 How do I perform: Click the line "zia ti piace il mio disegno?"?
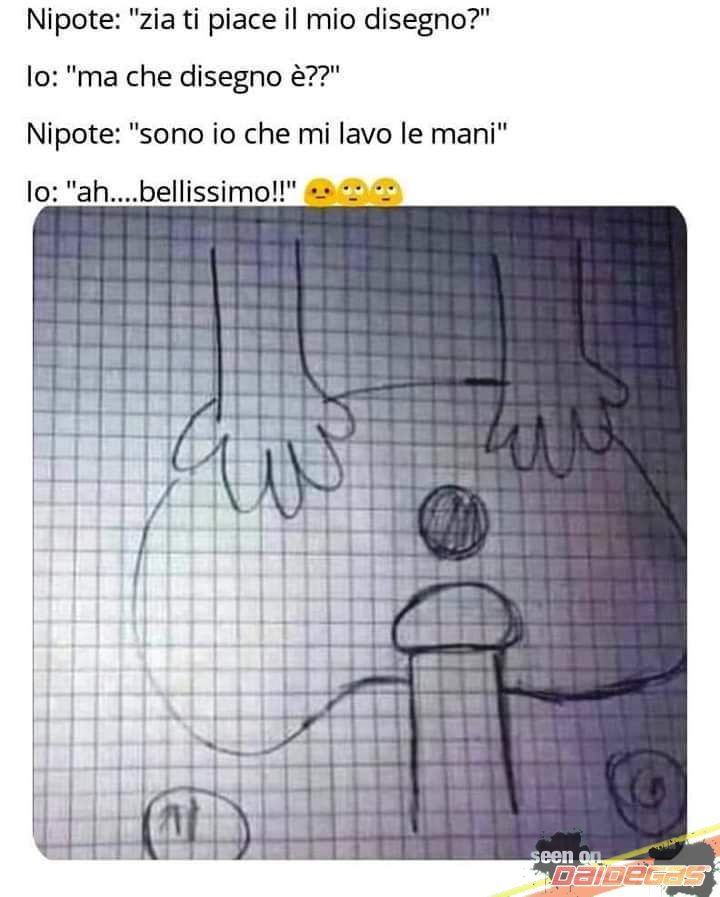(x=309, y=21)
